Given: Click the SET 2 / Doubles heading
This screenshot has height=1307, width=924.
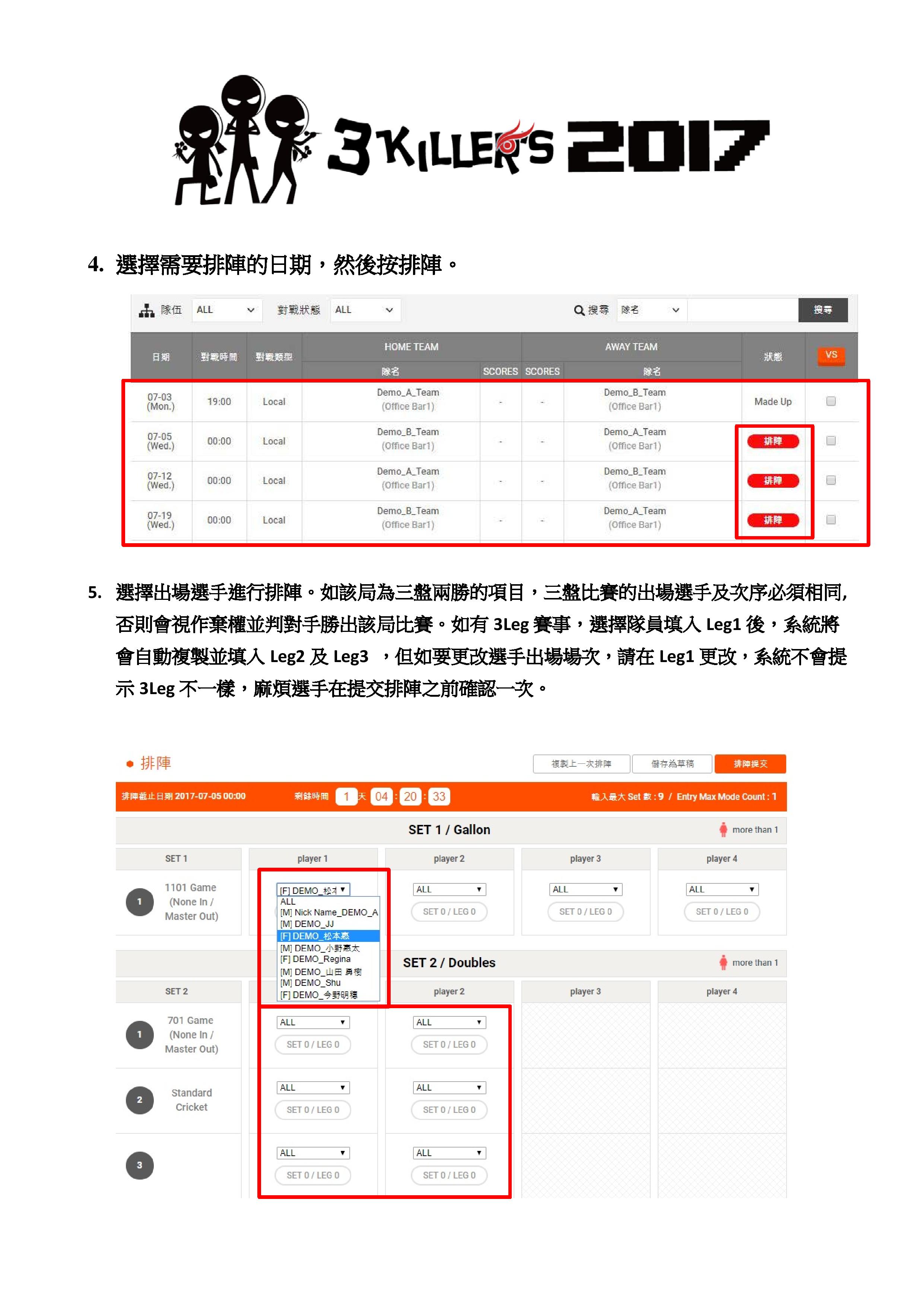Looking at the screenshot, I should point(450,963).
